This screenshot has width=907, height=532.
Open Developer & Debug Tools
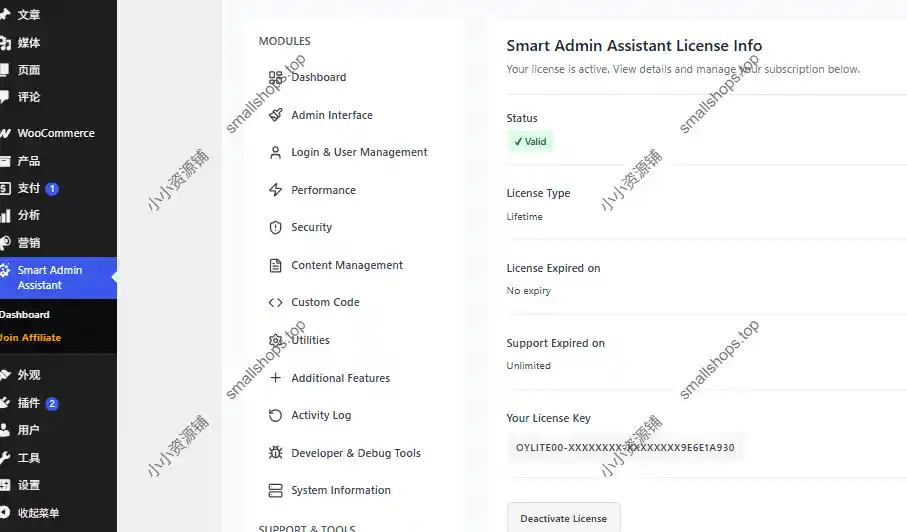click(x=354, y=453)
